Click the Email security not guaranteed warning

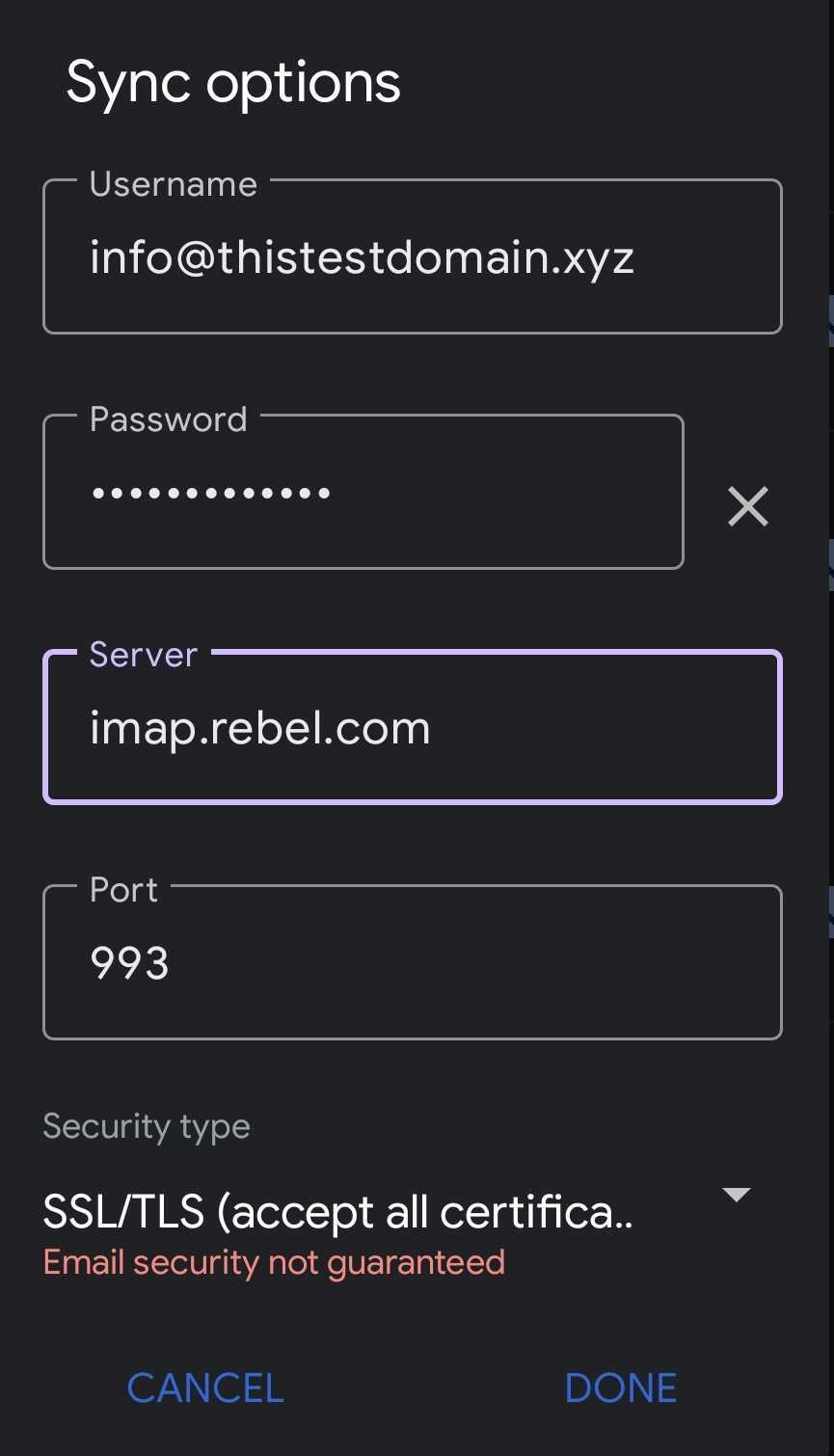pyautogui.click(x=274, y=1262)
